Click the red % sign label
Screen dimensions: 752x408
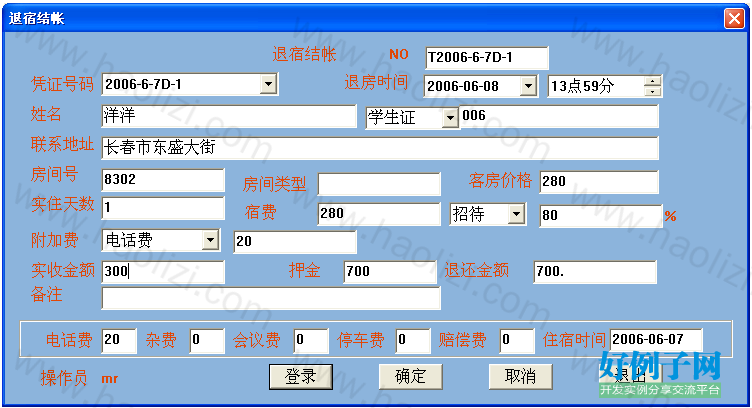[x=670, y=216]
